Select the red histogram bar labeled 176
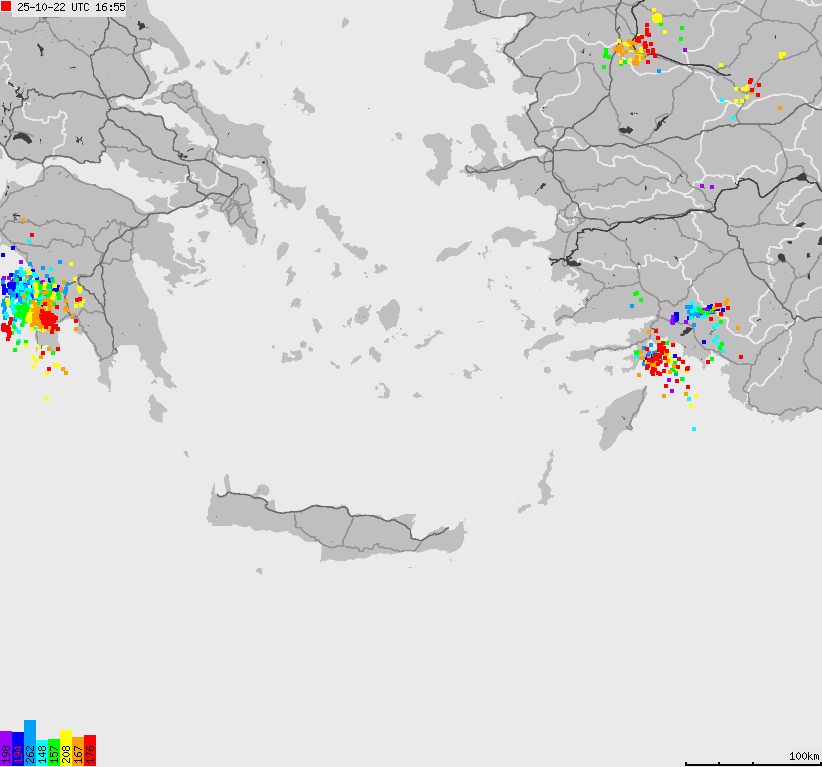Screen dimensions: 822x767 90,750
